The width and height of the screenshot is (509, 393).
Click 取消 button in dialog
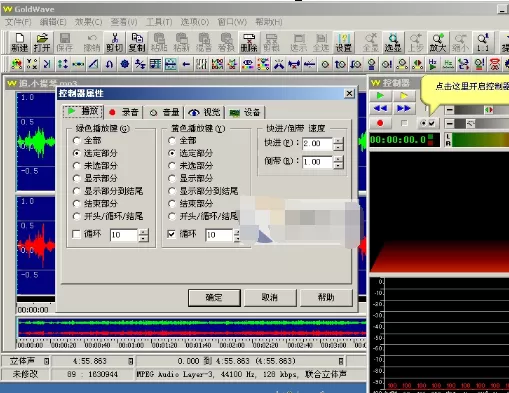(x=270, y=297)
